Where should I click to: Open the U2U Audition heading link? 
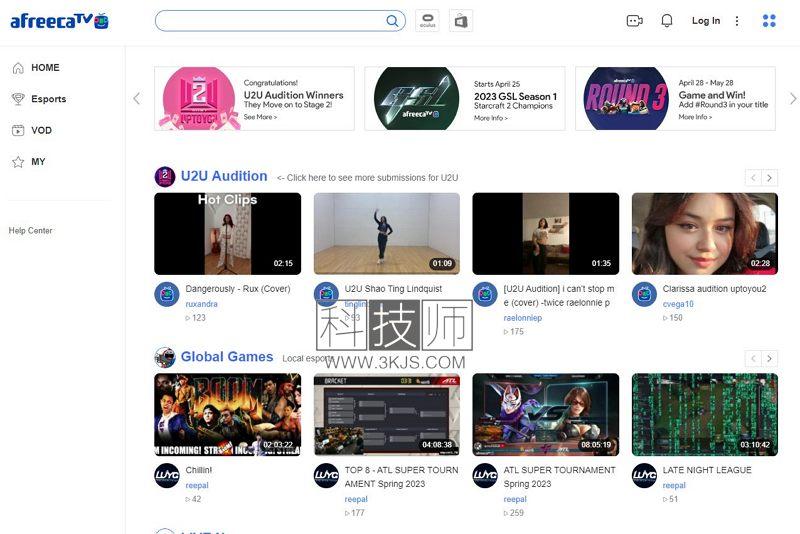point(224,176)
